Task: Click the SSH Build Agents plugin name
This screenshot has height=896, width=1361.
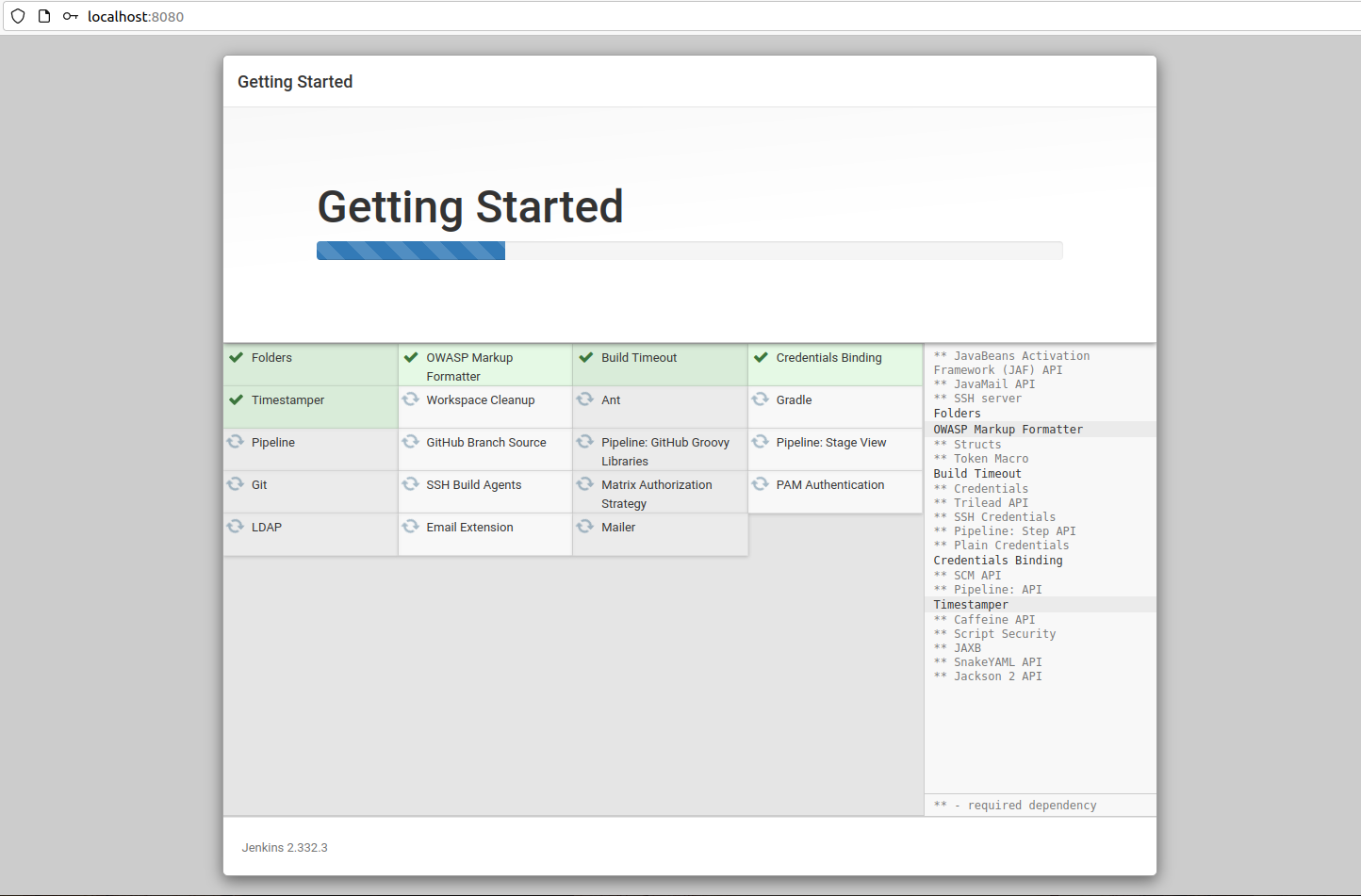Action: (474, 485)
